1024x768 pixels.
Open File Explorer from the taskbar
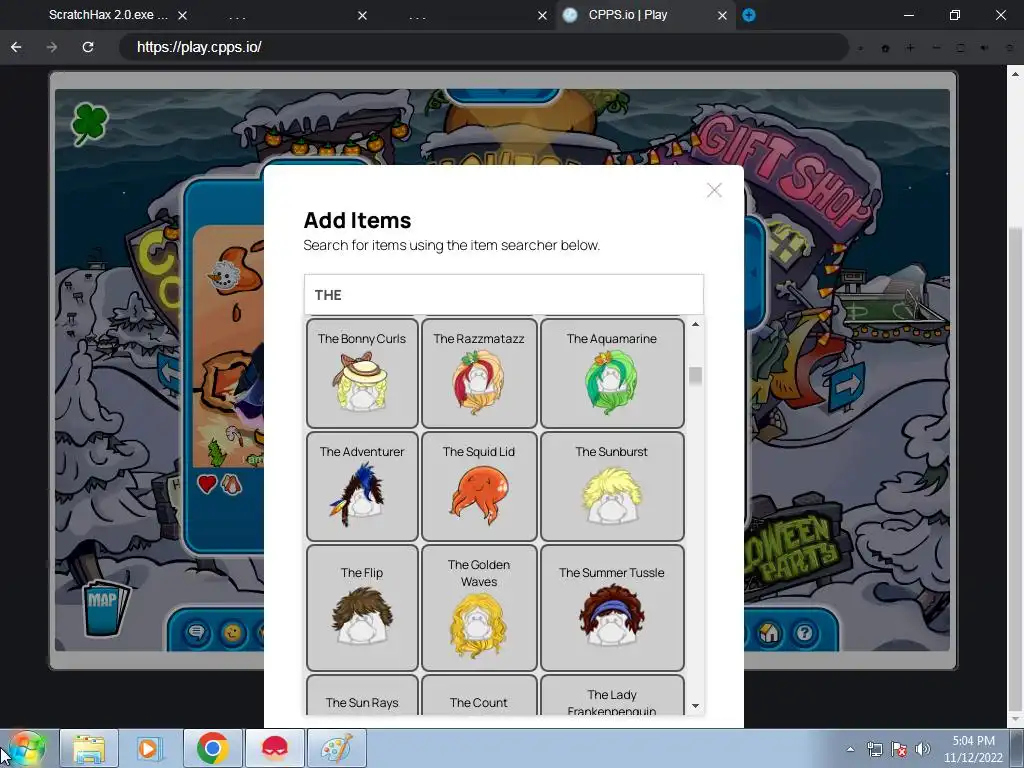[x=89, y=748]
